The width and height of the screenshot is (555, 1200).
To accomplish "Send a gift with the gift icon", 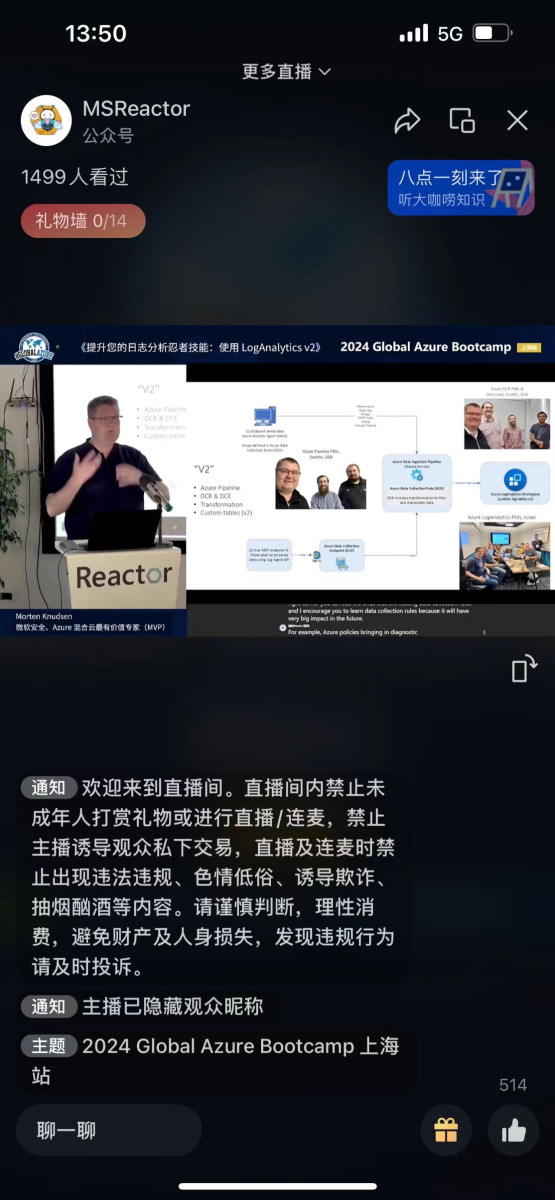I will pos(446,1130).
